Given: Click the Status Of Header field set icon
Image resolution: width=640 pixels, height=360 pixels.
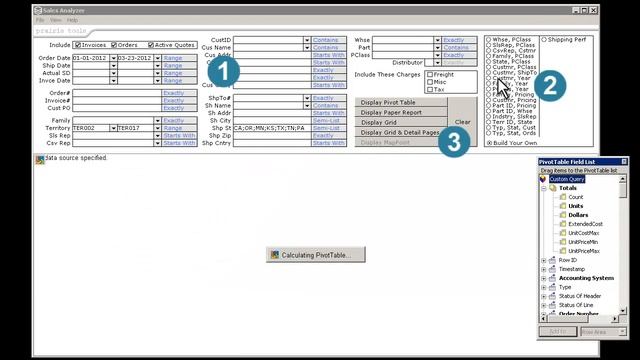Looking at the screenshot, I should point(552,296).
